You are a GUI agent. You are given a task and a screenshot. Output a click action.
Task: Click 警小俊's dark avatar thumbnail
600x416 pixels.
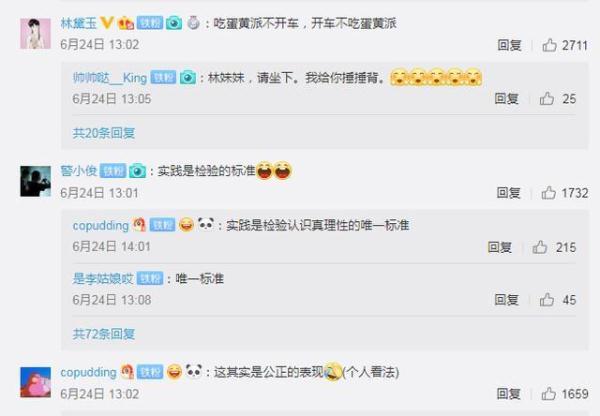[x=35, y=181]
